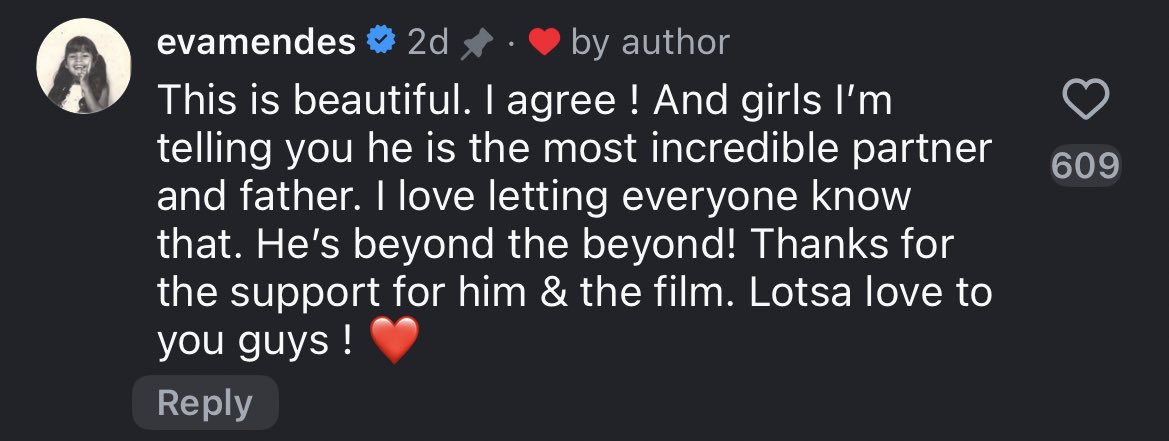This screenshot has height=441, width=1169.
Task: Open the evamendes username link
Action: (256, 41)
